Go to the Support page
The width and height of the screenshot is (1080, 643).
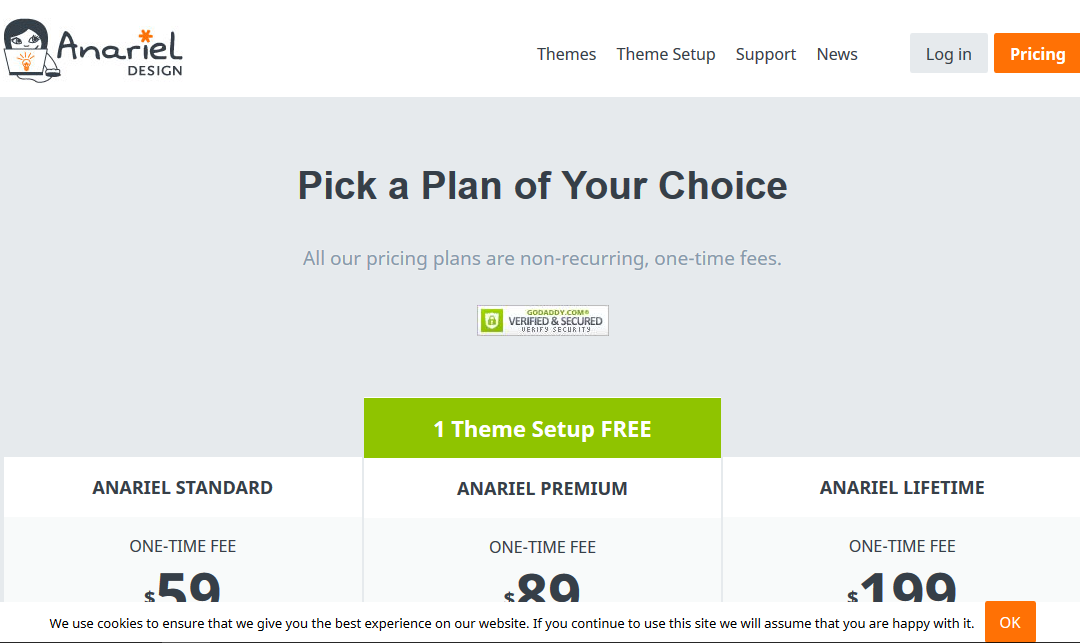[x=765, y=54]
